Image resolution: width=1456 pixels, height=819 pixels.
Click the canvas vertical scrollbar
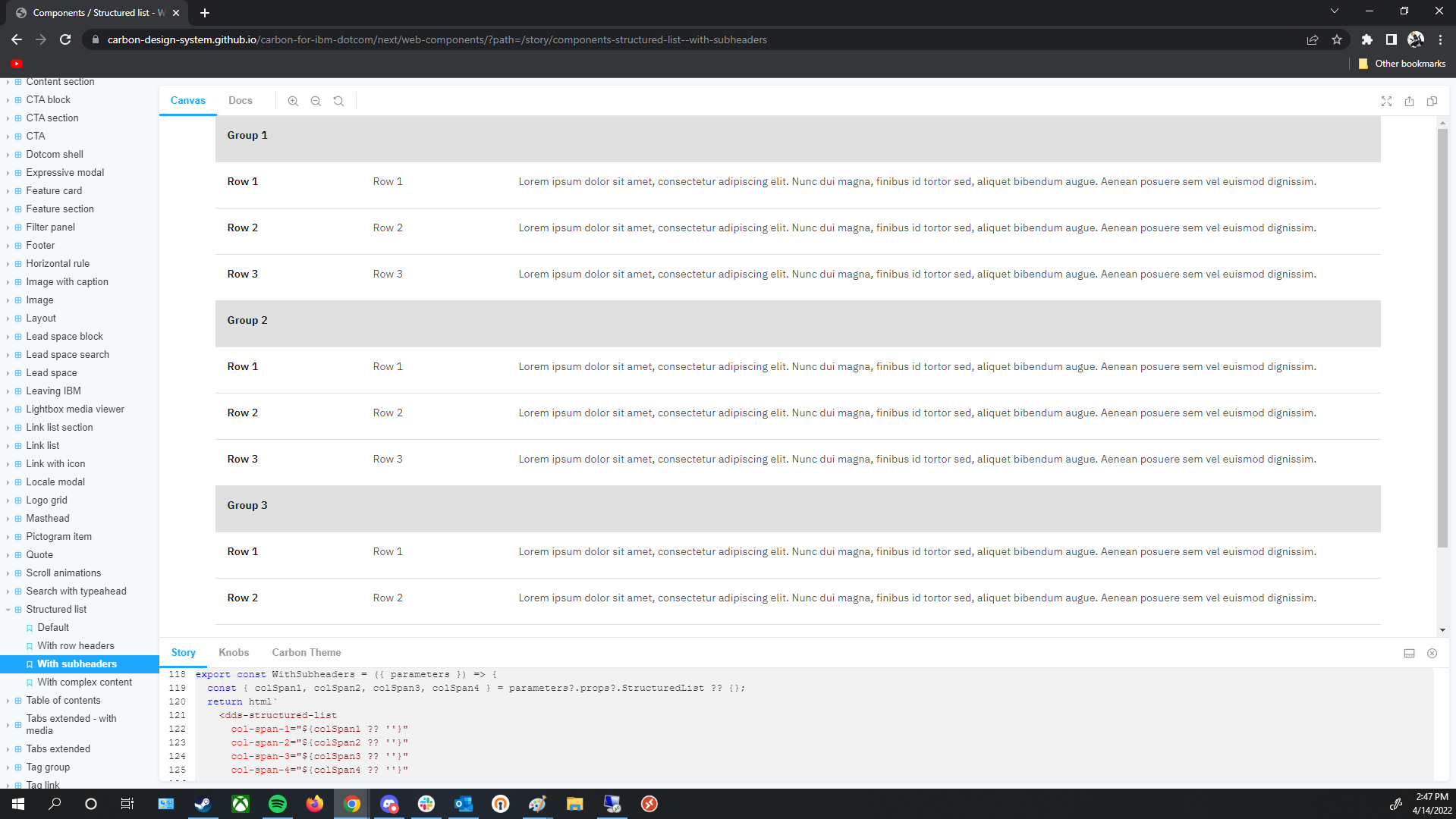[1442, 337]
